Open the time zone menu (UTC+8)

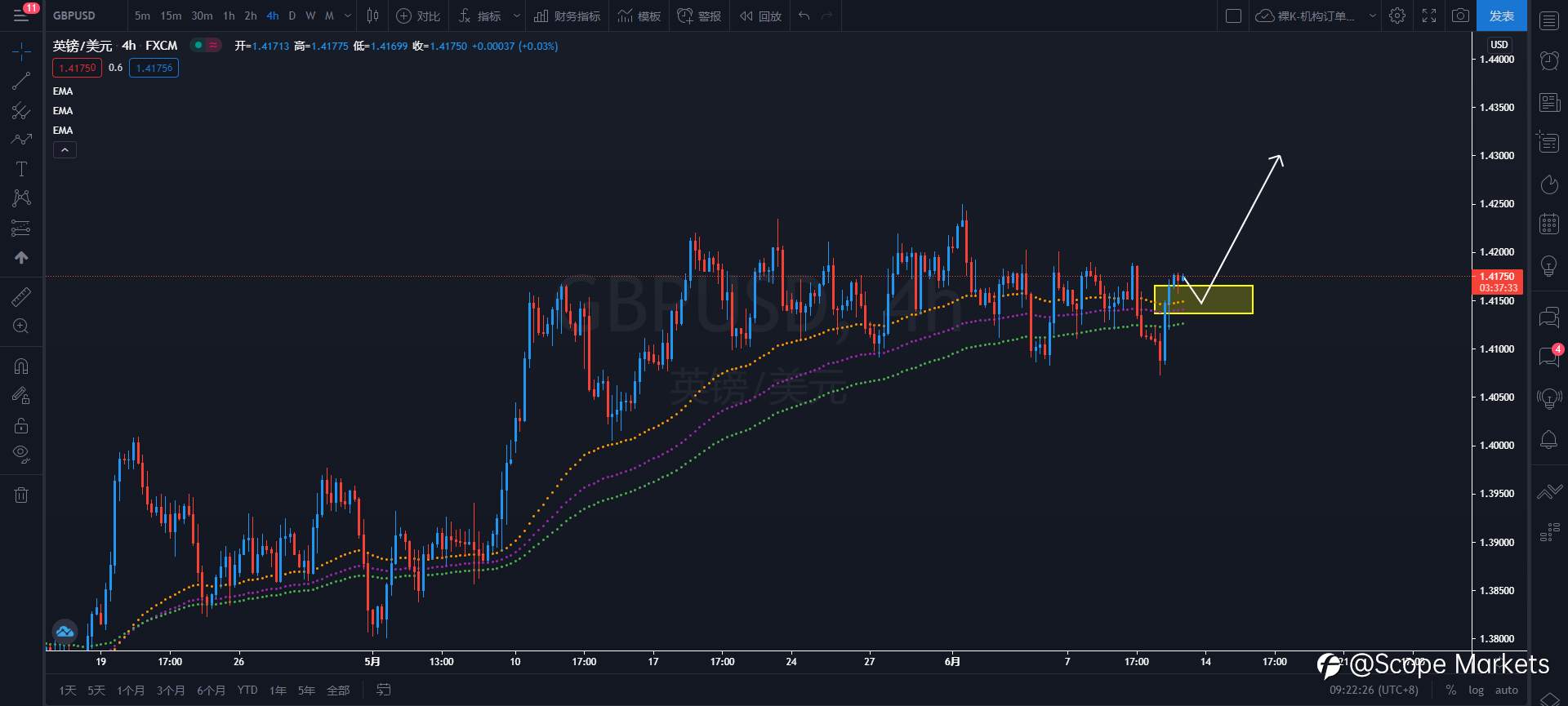[1374, 690]
